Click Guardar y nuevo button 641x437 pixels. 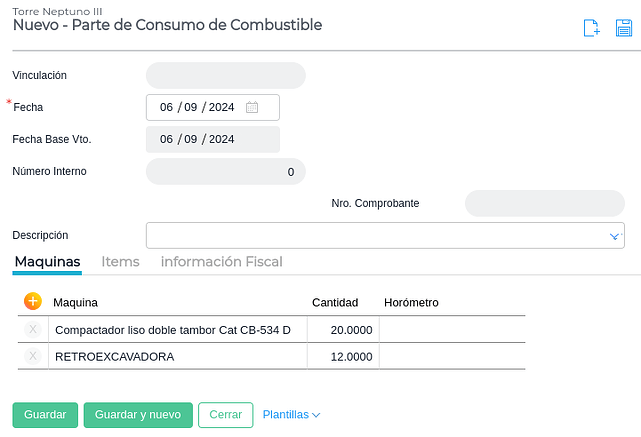(136, 415)
